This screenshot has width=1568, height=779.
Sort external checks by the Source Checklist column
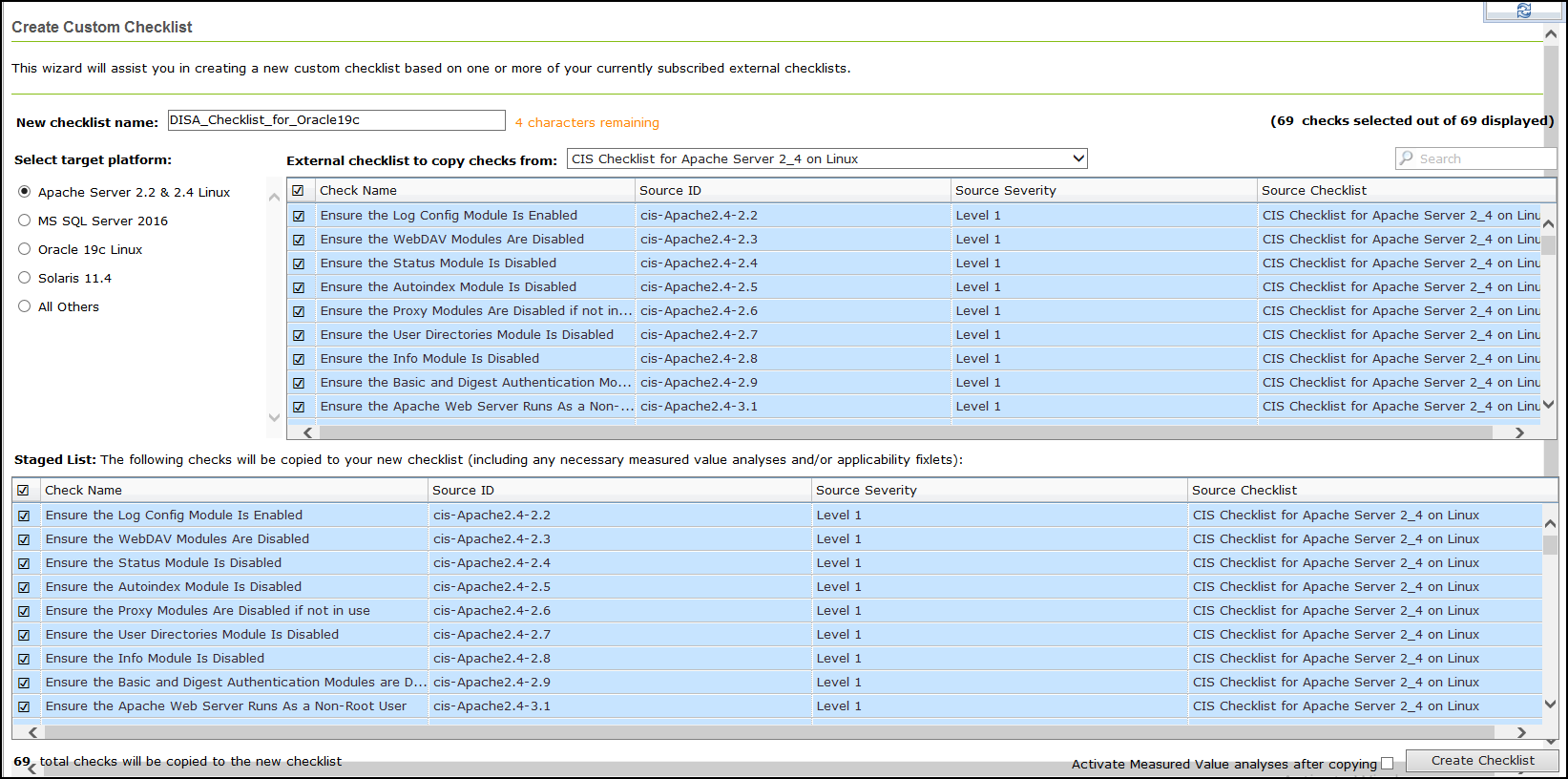[1407, 190]
